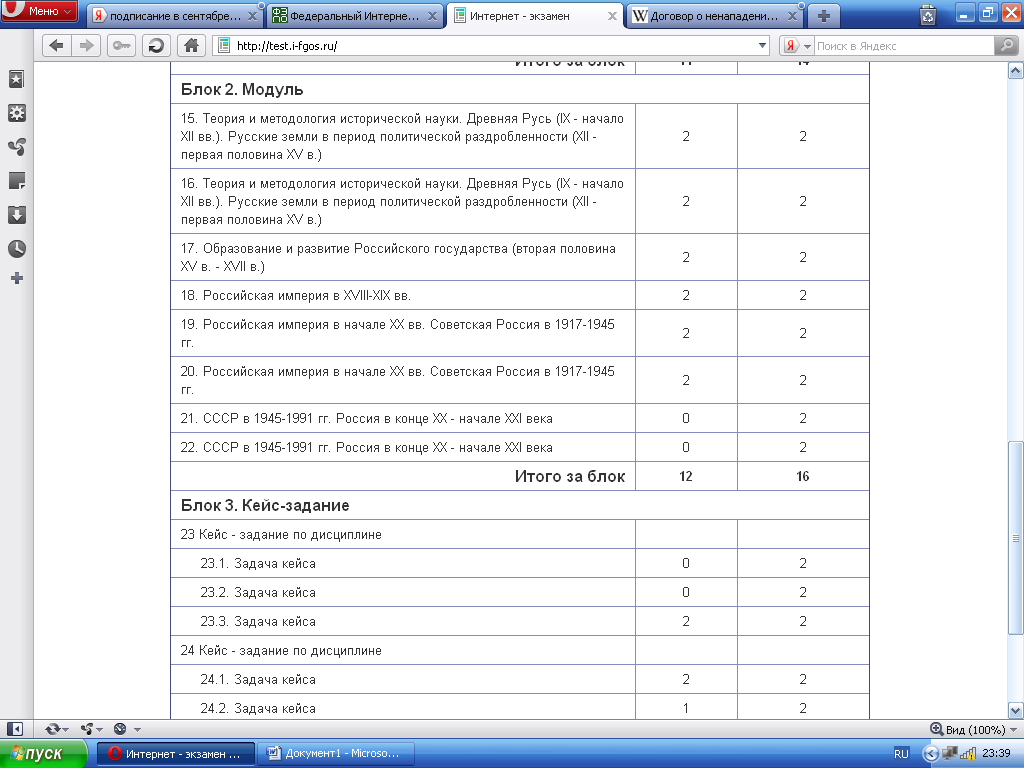1024x768 pixels.
Task: Open a new tab with plus button
Action: pos(824,16)
